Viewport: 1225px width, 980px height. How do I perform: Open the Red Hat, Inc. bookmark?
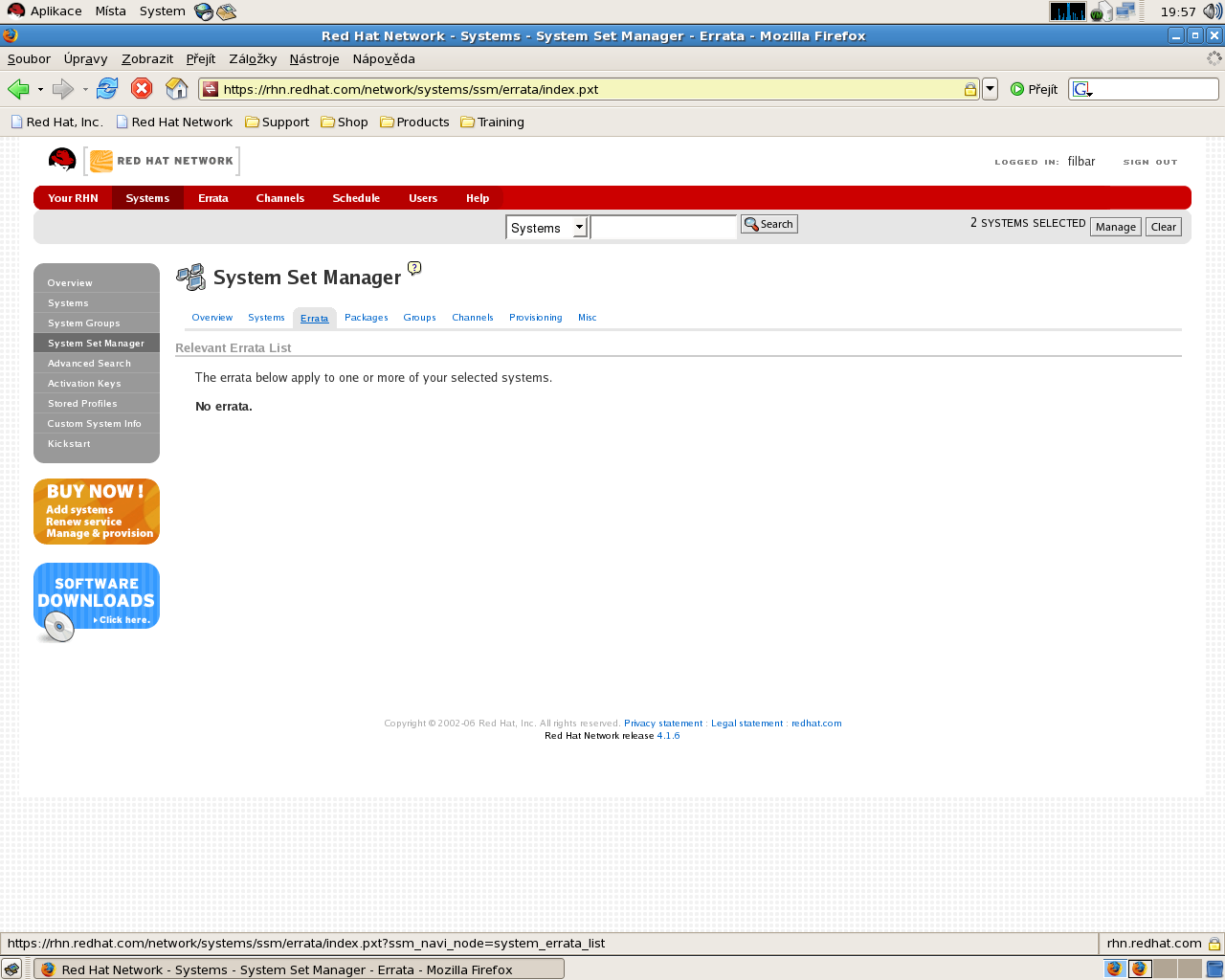(x=56, y=122)
